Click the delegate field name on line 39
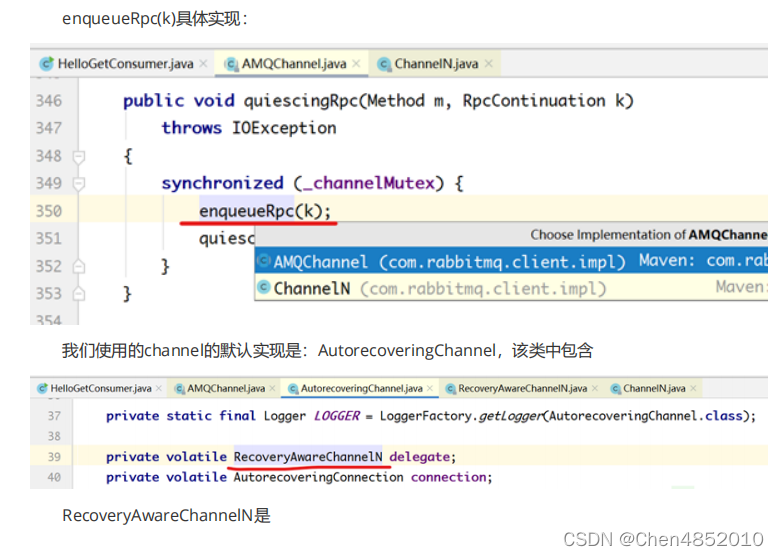 (x=420, y=457)
